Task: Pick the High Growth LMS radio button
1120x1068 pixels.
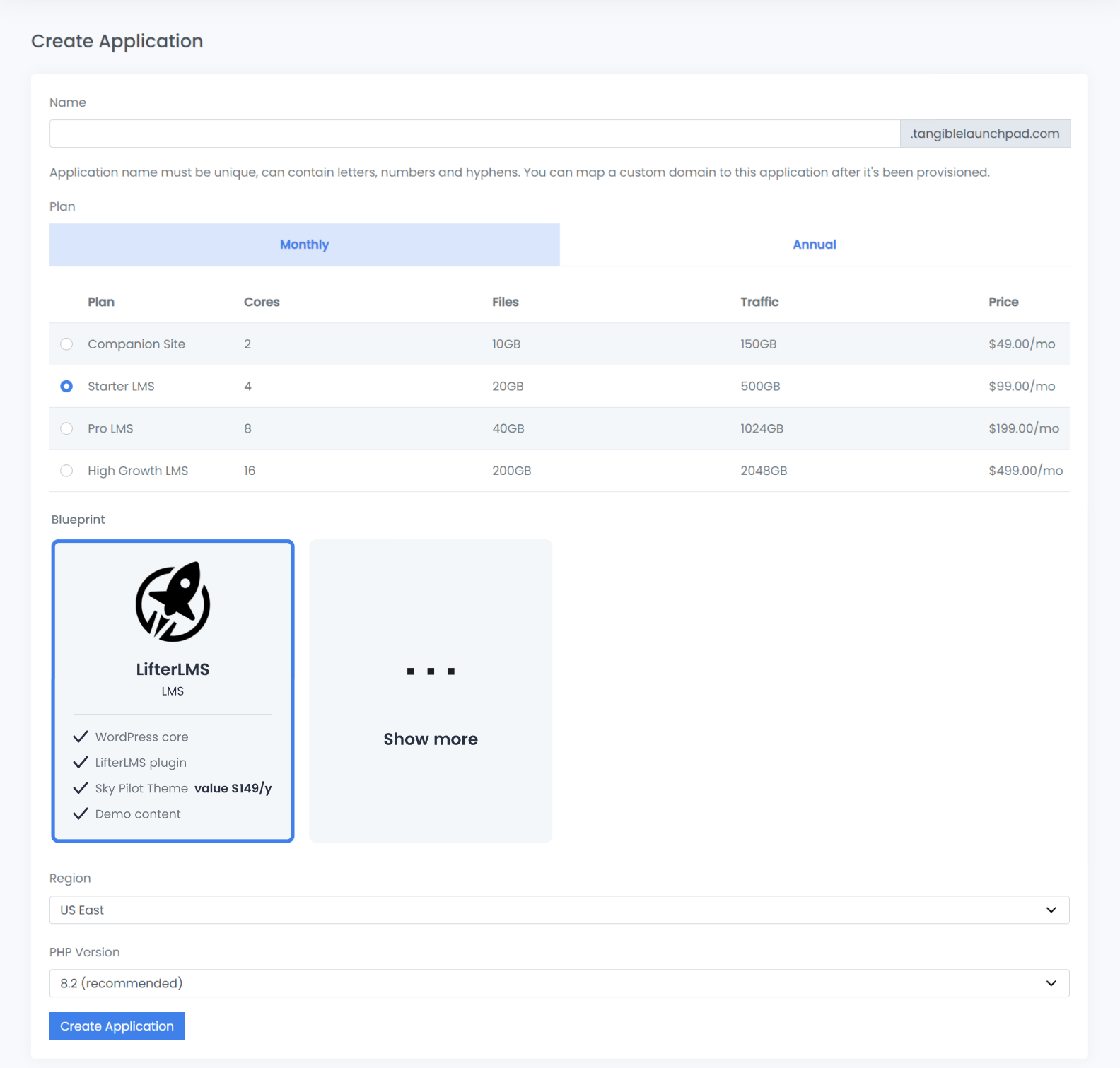Action: pos(66,471)
